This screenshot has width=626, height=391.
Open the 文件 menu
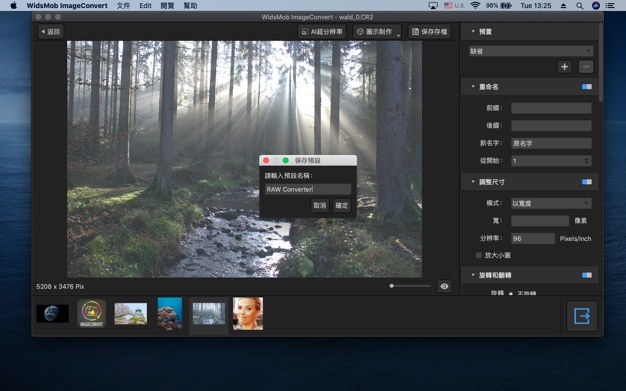point(123,6)
